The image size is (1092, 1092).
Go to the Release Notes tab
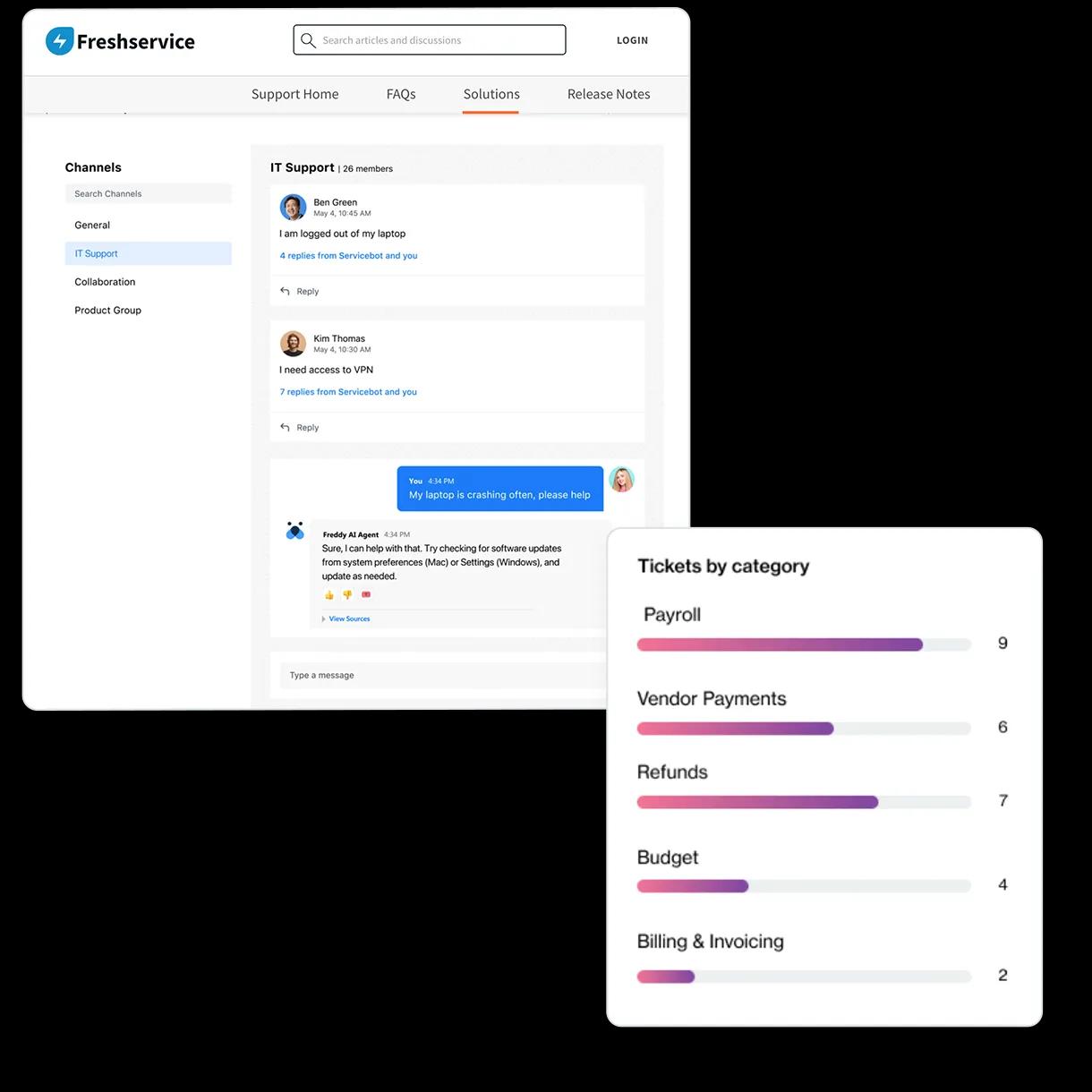pos(609,94)
